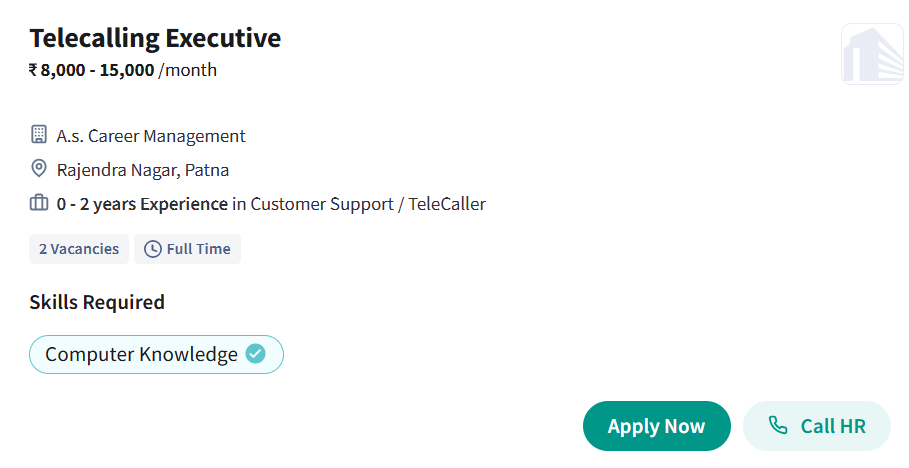Click the company logo thumbnail

tap(872, 54)
